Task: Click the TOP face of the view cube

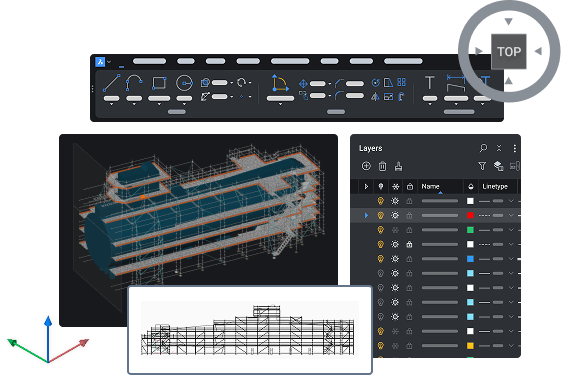Action: coord(509,52)
